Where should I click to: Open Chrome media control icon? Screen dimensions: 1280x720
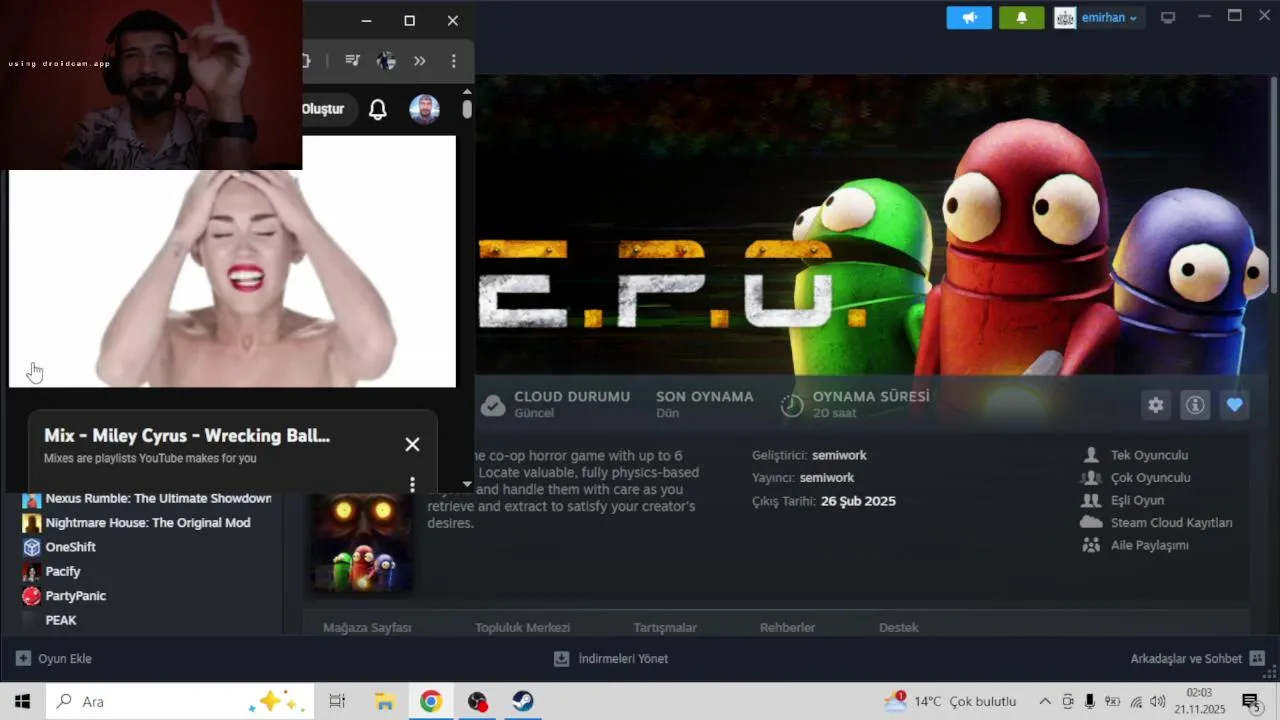click(352, 61)
